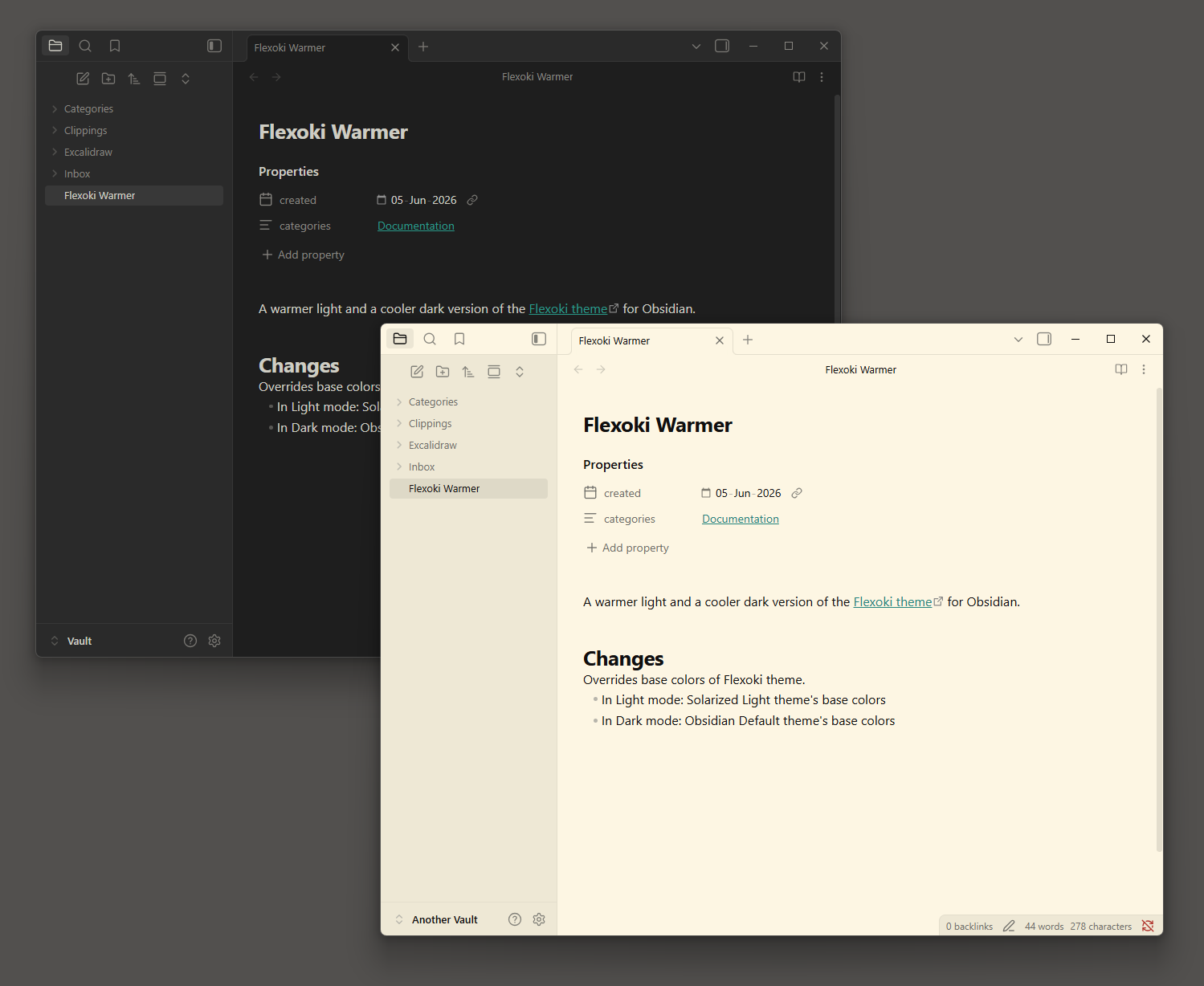Toggle left sidebar in light window

point(539,339)
